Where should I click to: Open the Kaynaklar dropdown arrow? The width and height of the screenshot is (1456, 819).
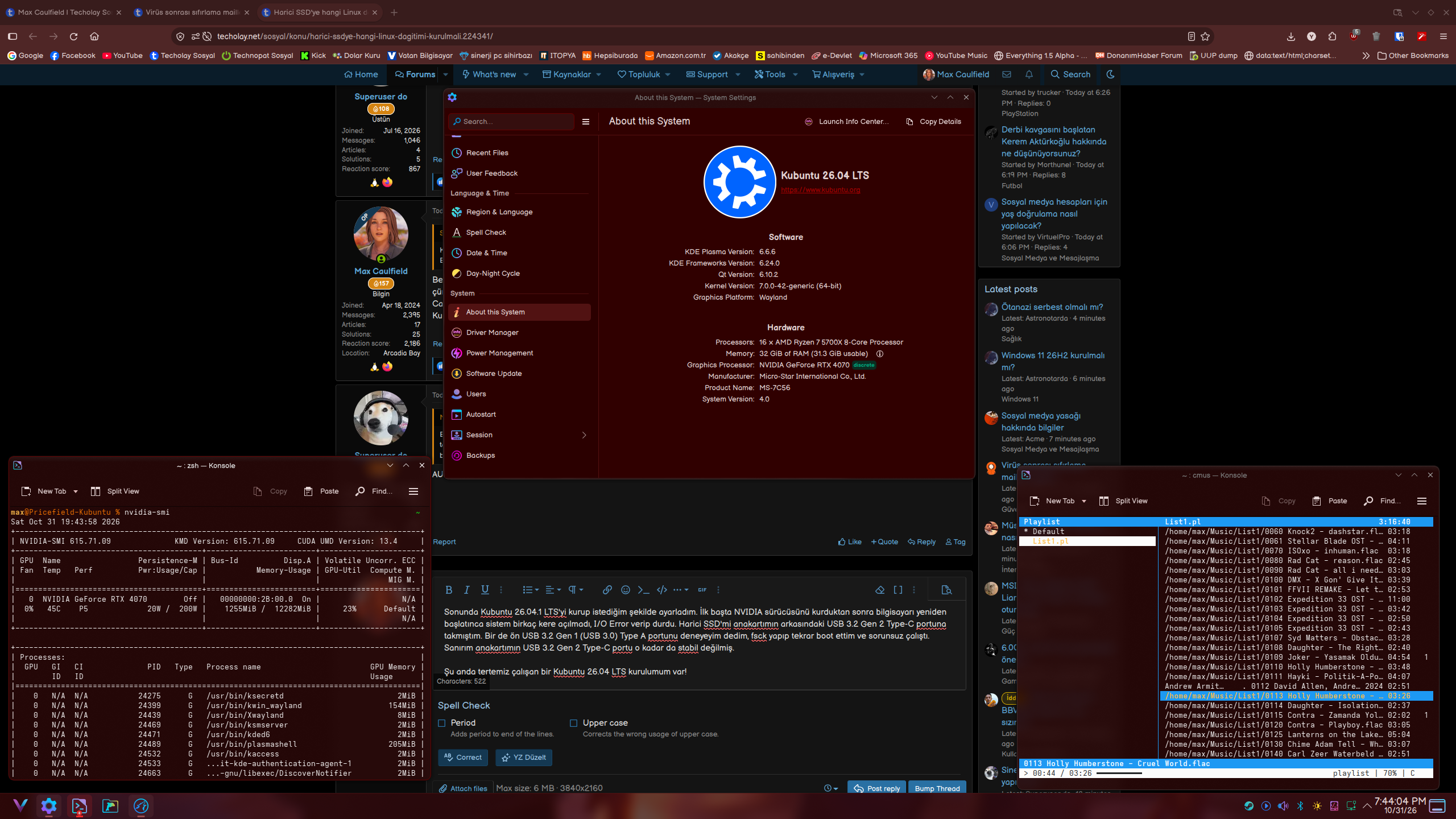(599, 75)
